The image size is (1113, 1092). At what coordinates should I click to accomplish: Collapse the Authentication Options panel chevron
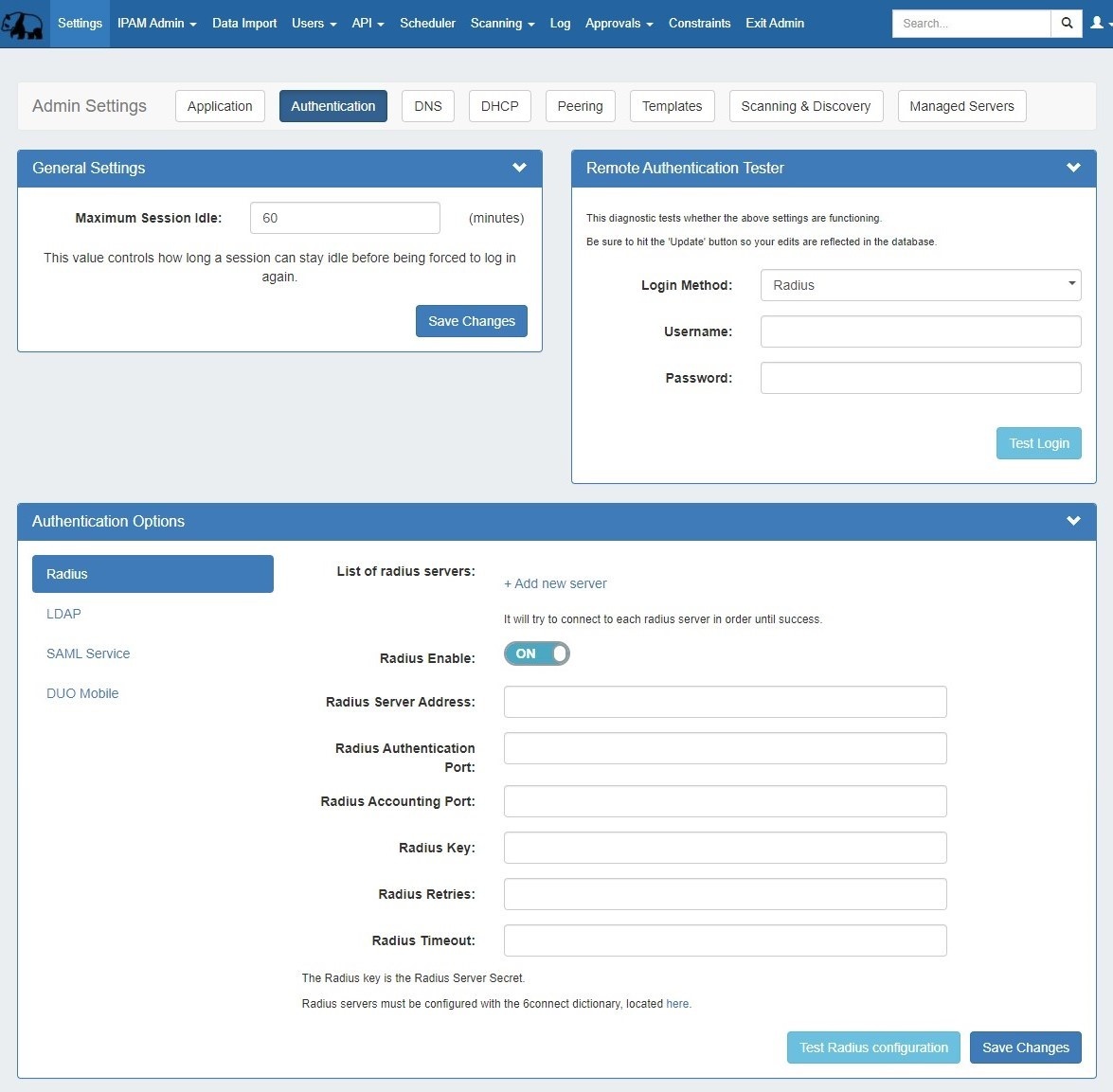click(x=1073, y=521)
